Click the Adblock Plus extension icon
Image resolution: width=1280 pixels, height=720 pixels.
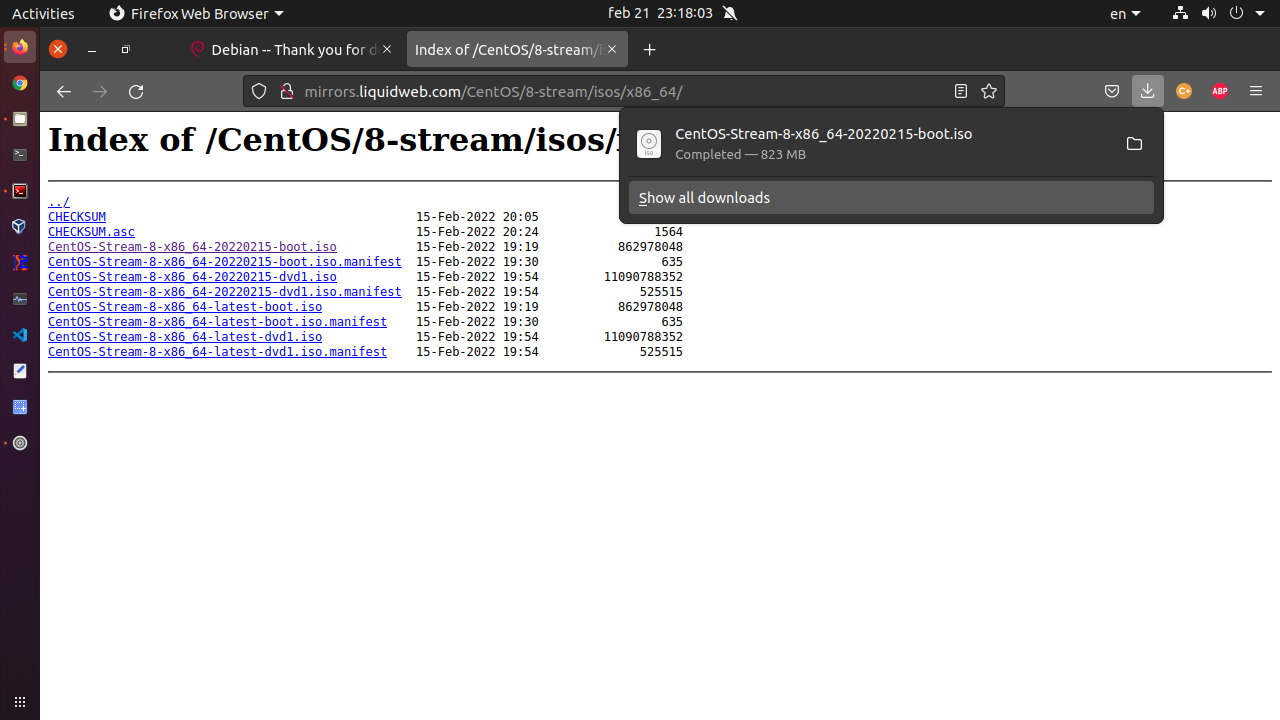1219,91
